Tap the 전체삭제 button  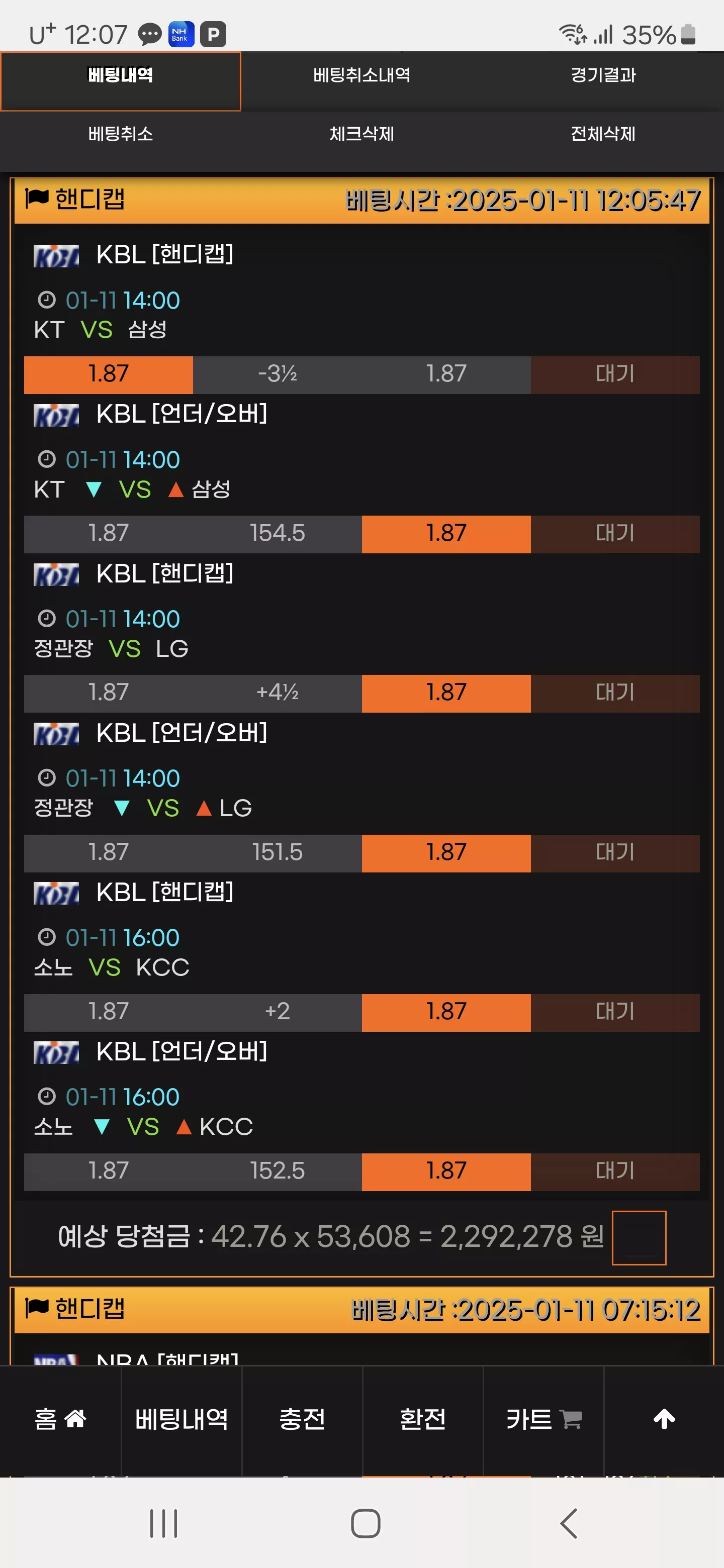[603, 134]
